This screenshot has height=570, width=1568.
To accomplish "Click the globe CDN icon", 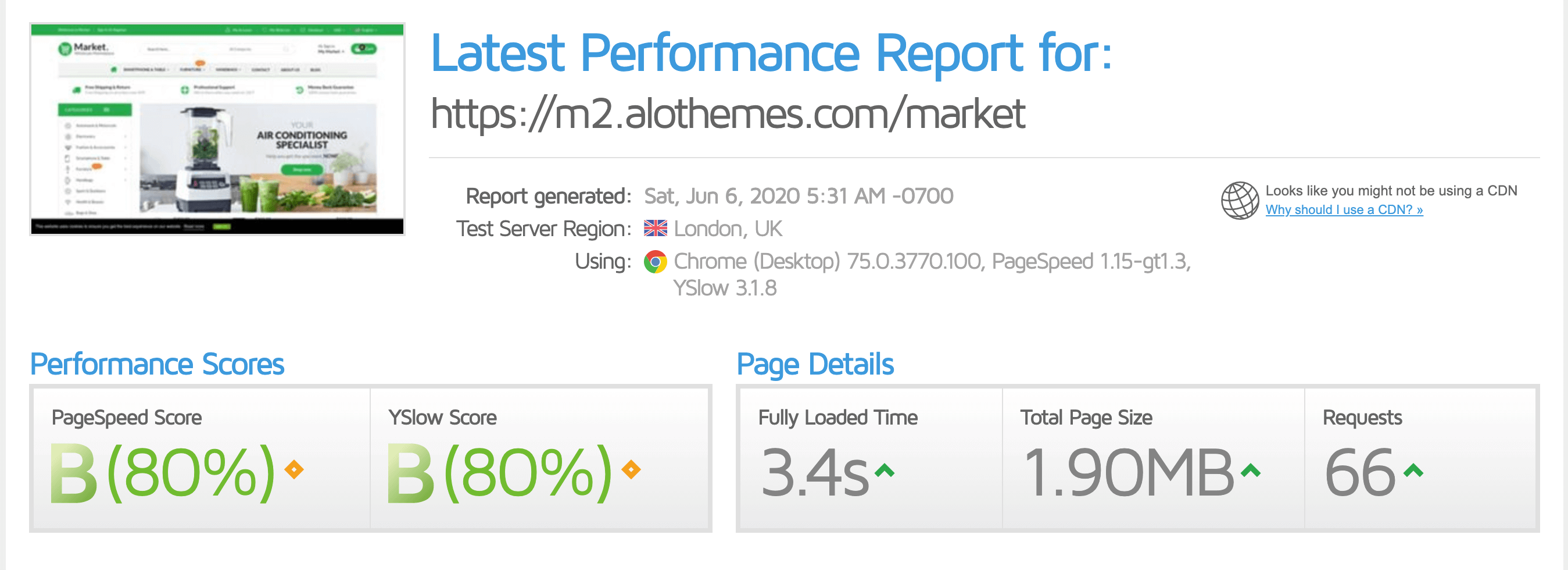I will [1239, 199].
